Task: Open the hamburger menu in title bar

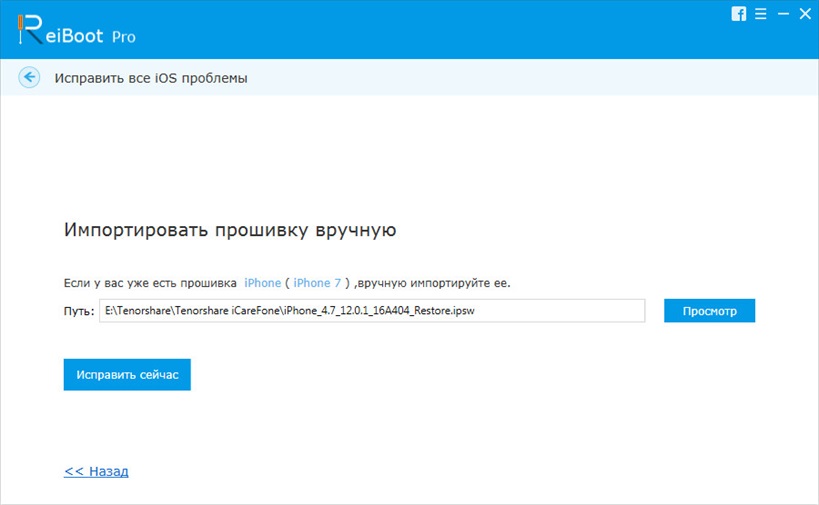Action: pos(761,14)
